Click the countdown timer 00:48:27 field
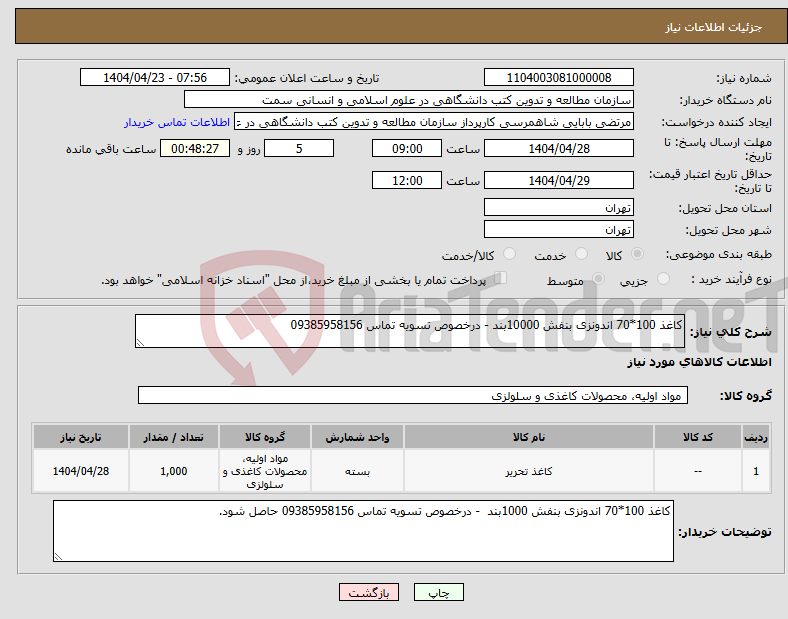788x619 pixels. [x=195, y=149]
